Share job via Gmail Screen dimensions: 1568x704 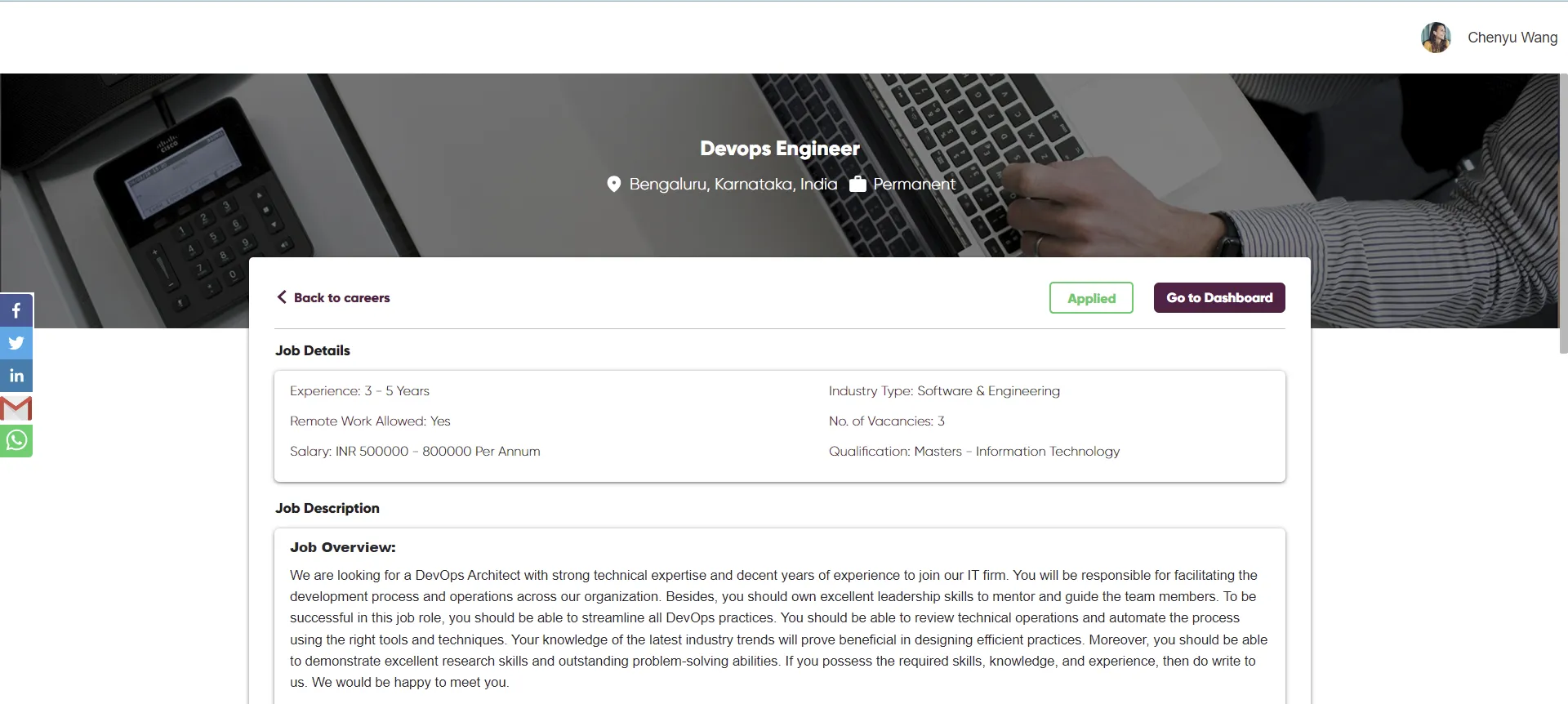pos(16,408)
